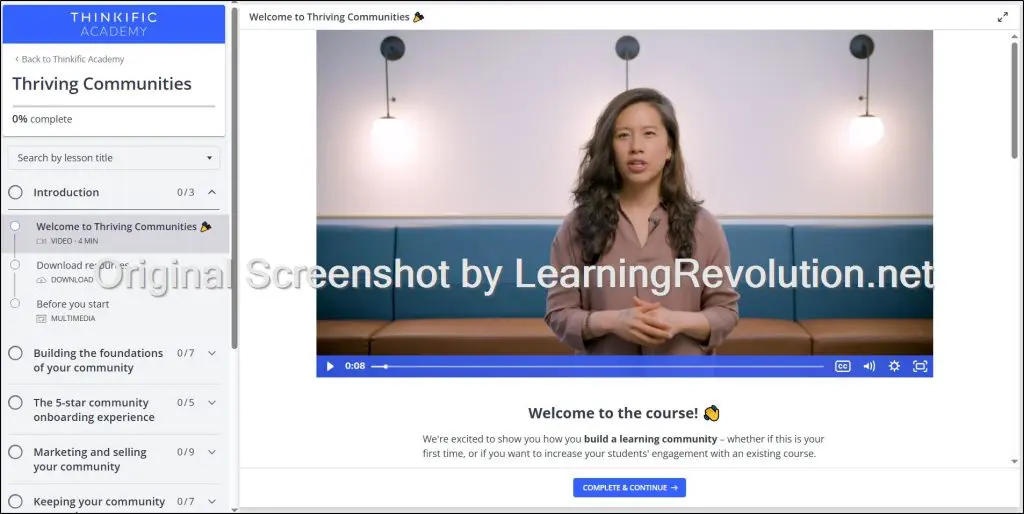Click the Complete & Continue button
The height and width of the screenshot is (514, 1024).
click(x=629, y=488)
